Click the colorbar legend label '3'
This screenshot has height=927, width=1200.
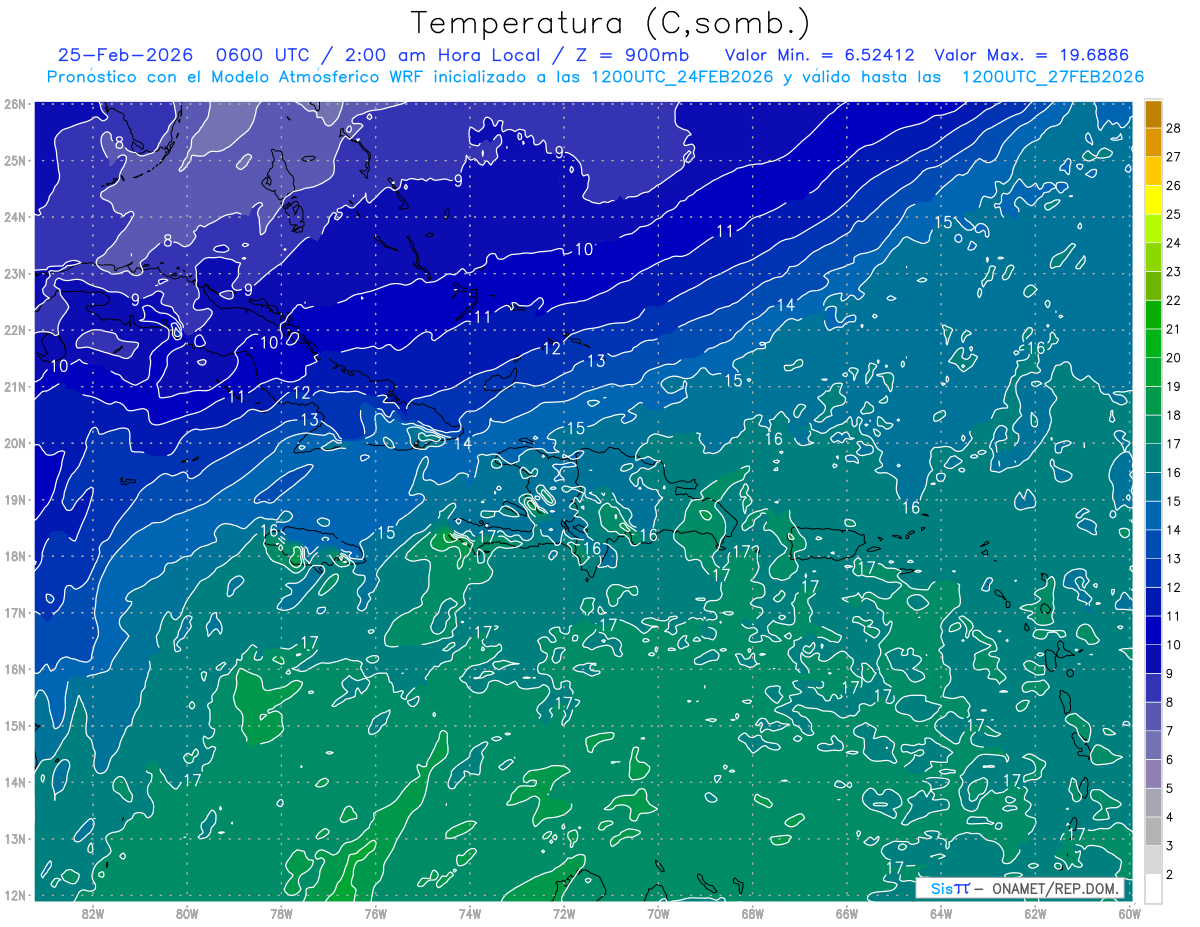(1170, 846)
